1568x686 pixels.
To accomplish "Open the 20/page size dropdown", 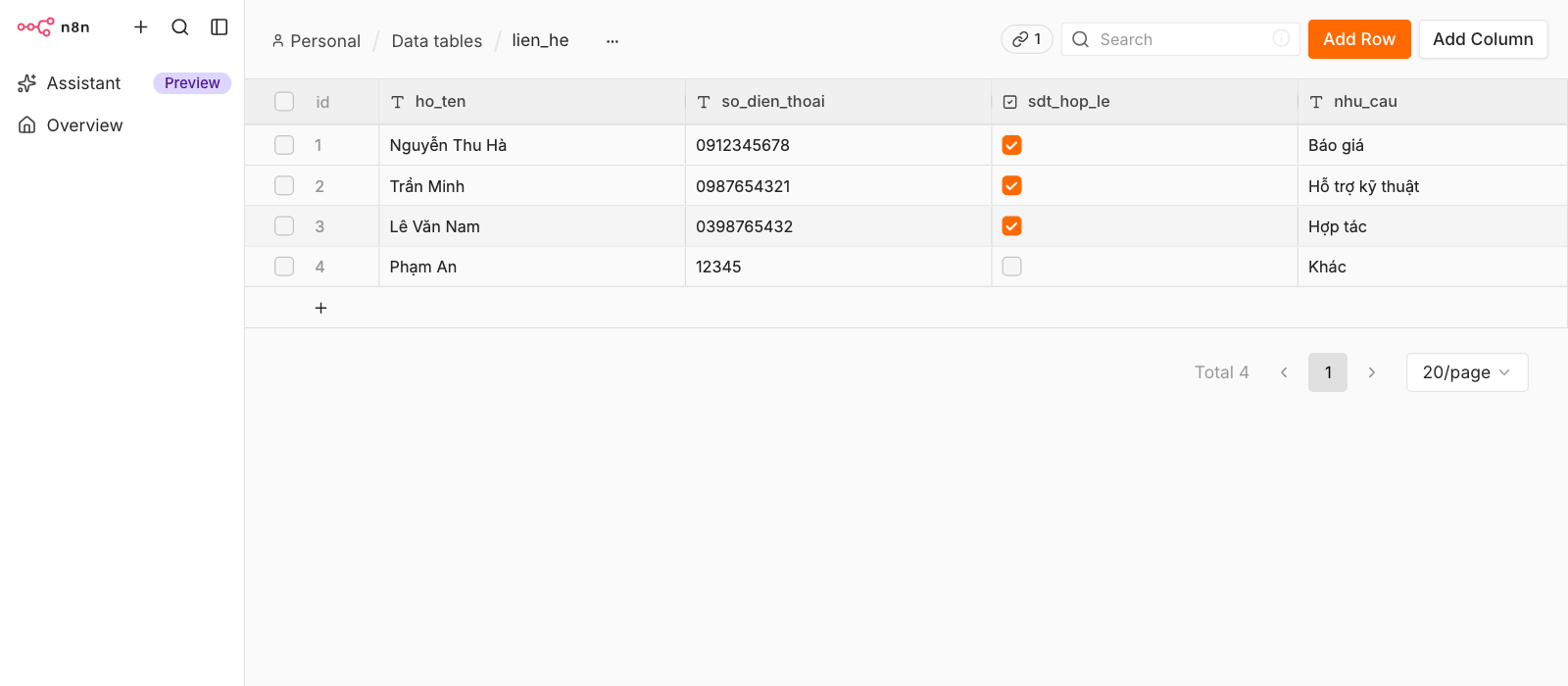I will [1467, 372].
